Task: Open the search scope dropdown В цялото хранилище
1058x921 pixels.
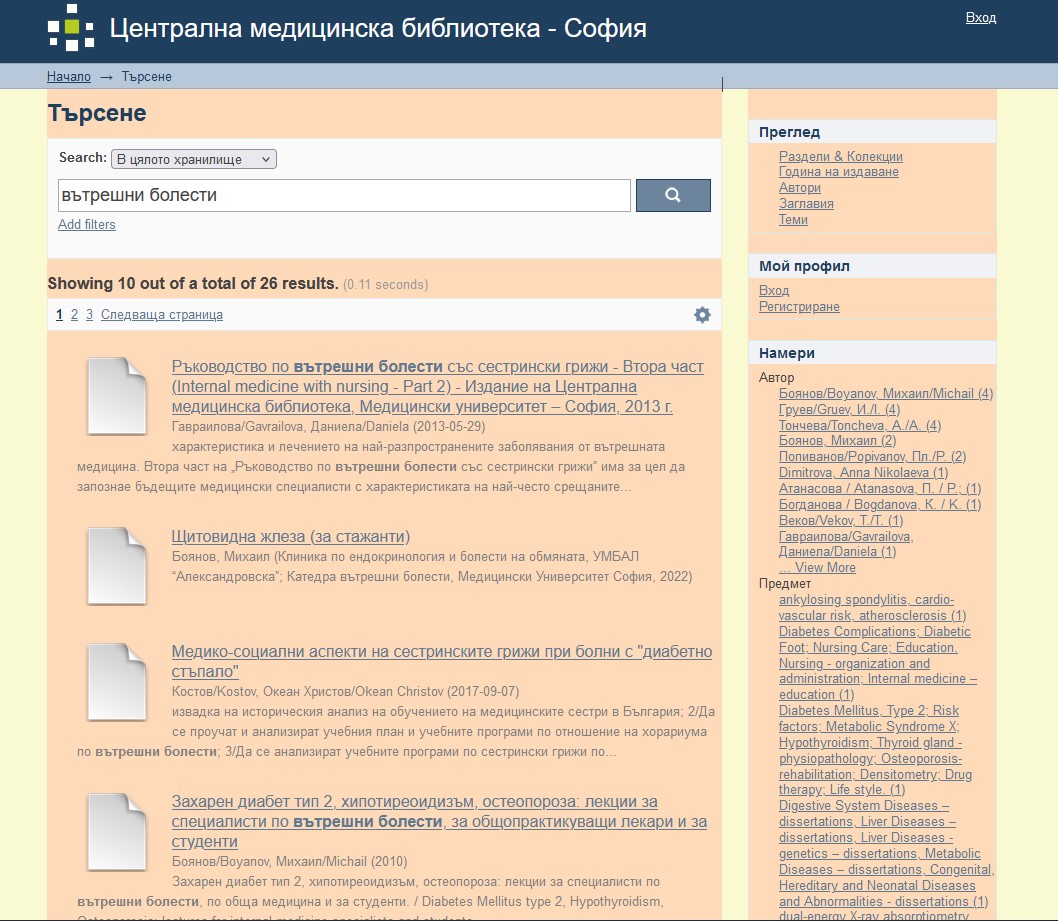Action: coord(193,159)
